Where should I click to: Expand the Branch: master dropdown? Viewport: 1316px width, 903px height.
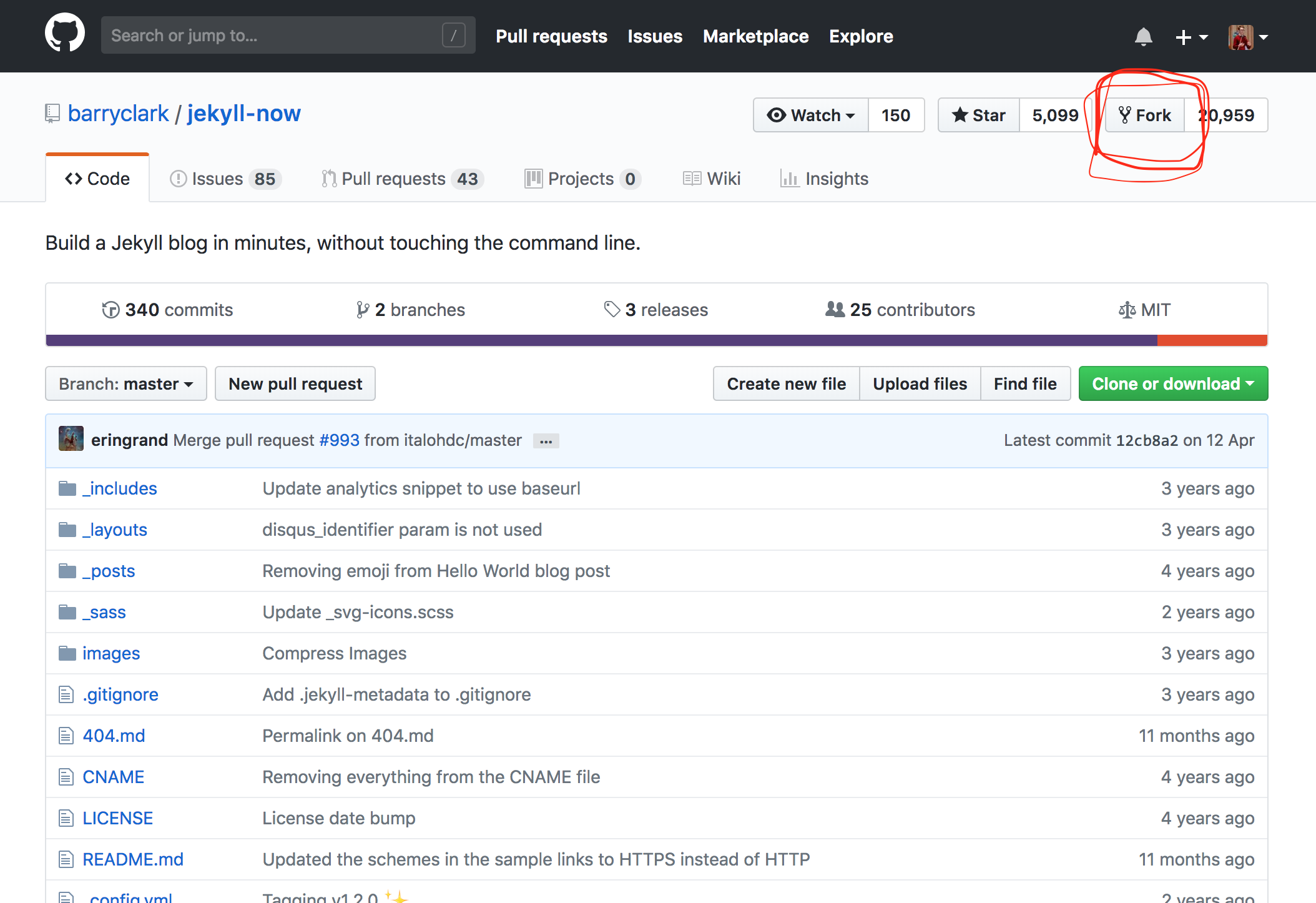point(126,383)
